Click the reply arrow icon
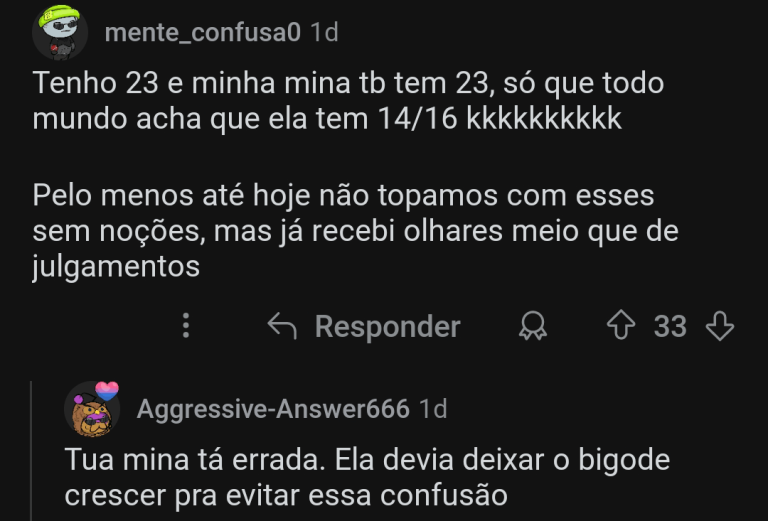This screenshot has height=521, width=768. tap(283, 326)
